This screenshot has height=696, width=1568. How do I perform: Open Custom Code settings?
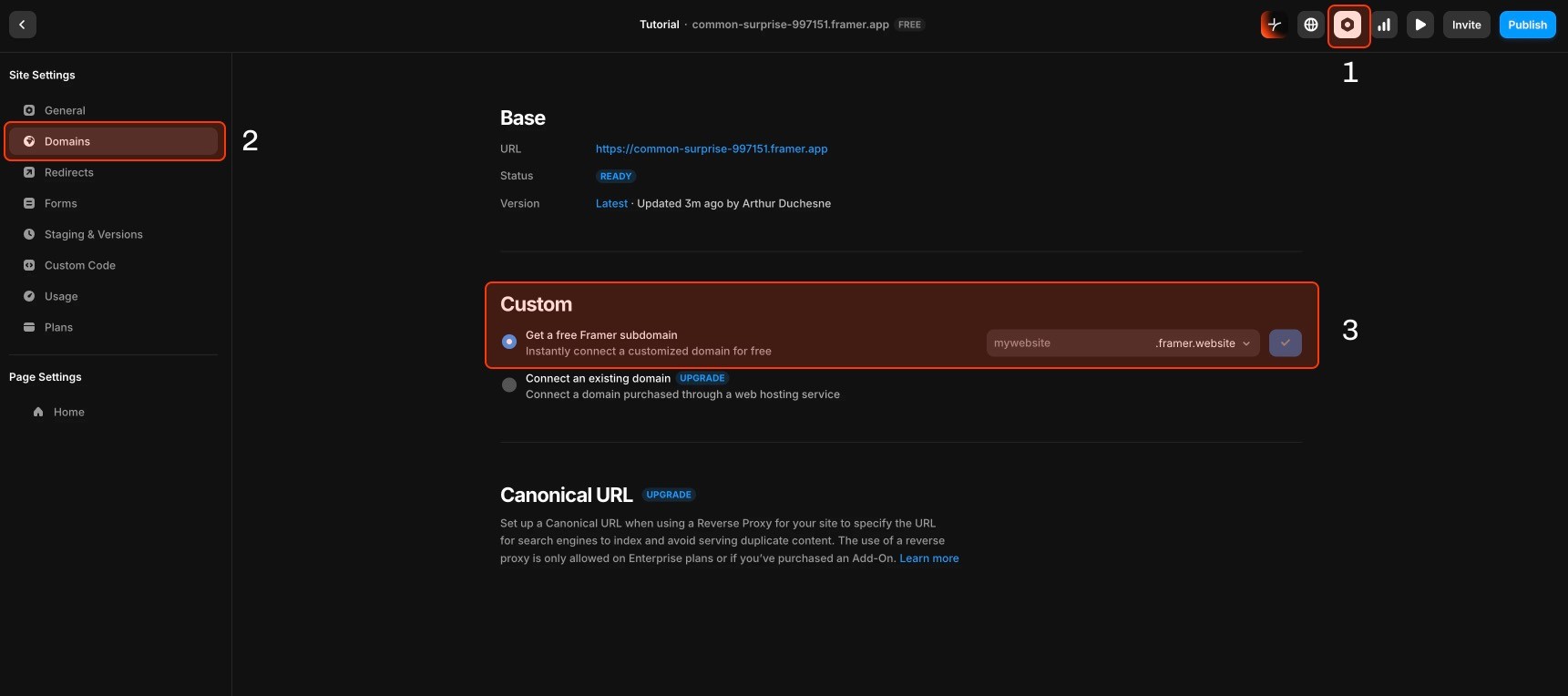pyautogui.click(x=114, y=265)
